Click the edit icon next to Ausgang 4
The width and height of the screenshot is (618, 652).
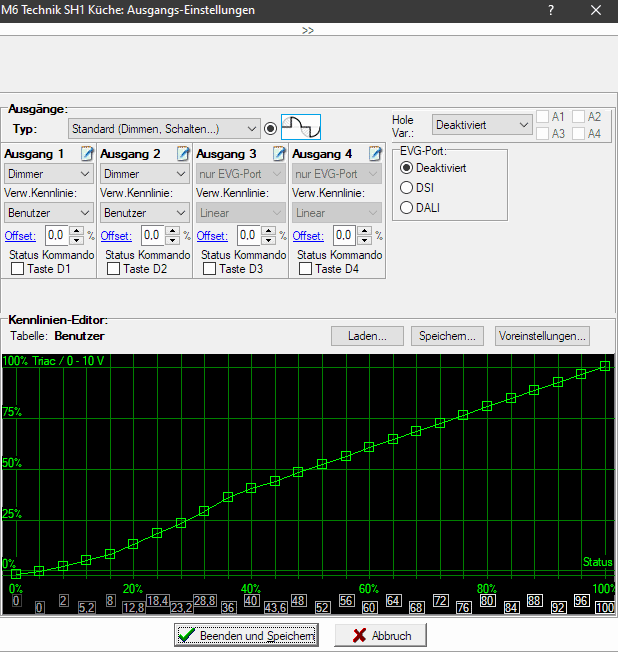click(x=375, y=154)
